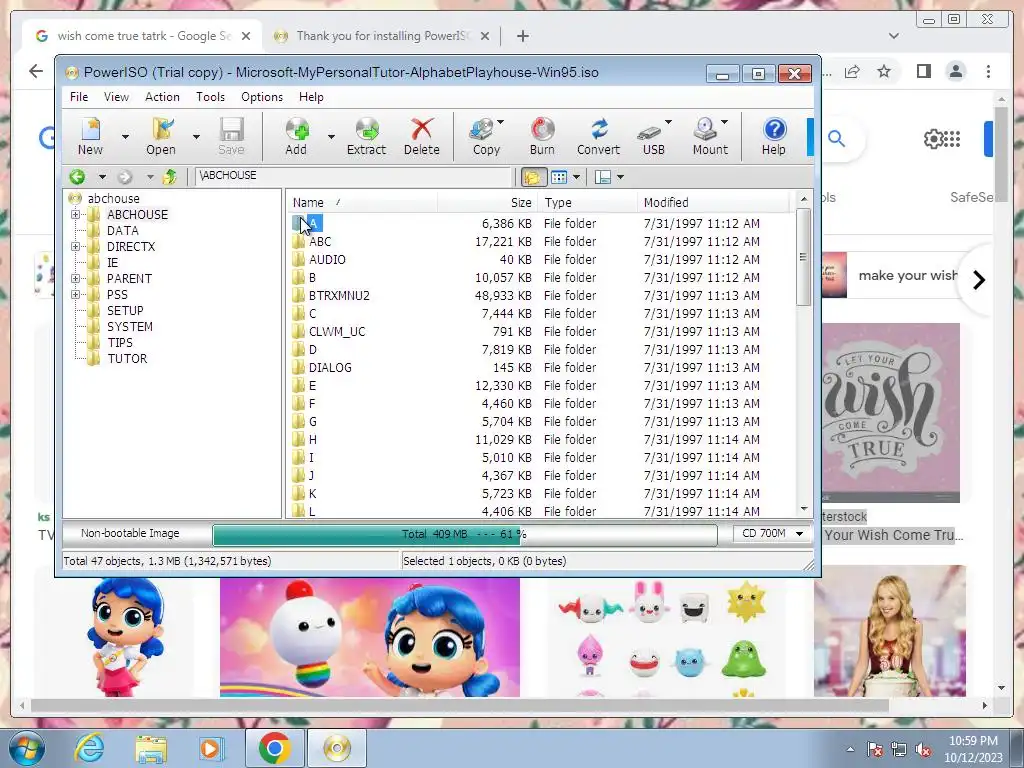Click the \ABCHOUSE path field
The width and height of the screenshot is (1024, 768).
pos(353,176)
